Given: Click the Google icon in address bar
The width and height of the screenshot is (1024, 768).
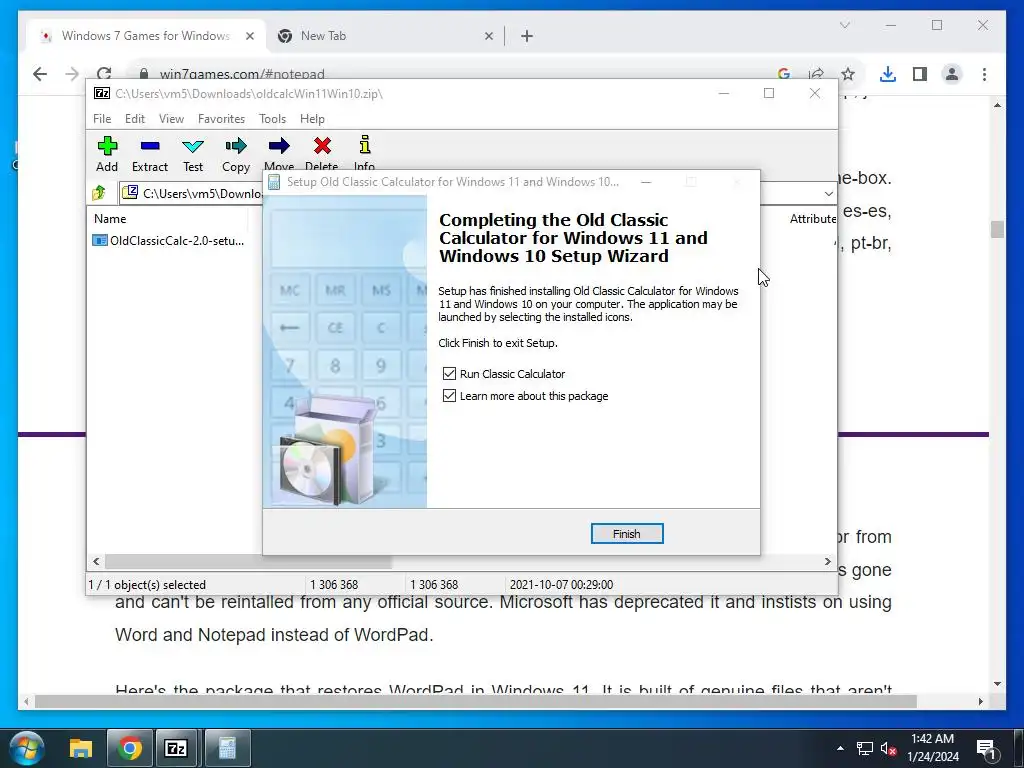Looking at the screenshot, I should pyautogui.click(x=784, y=74).
